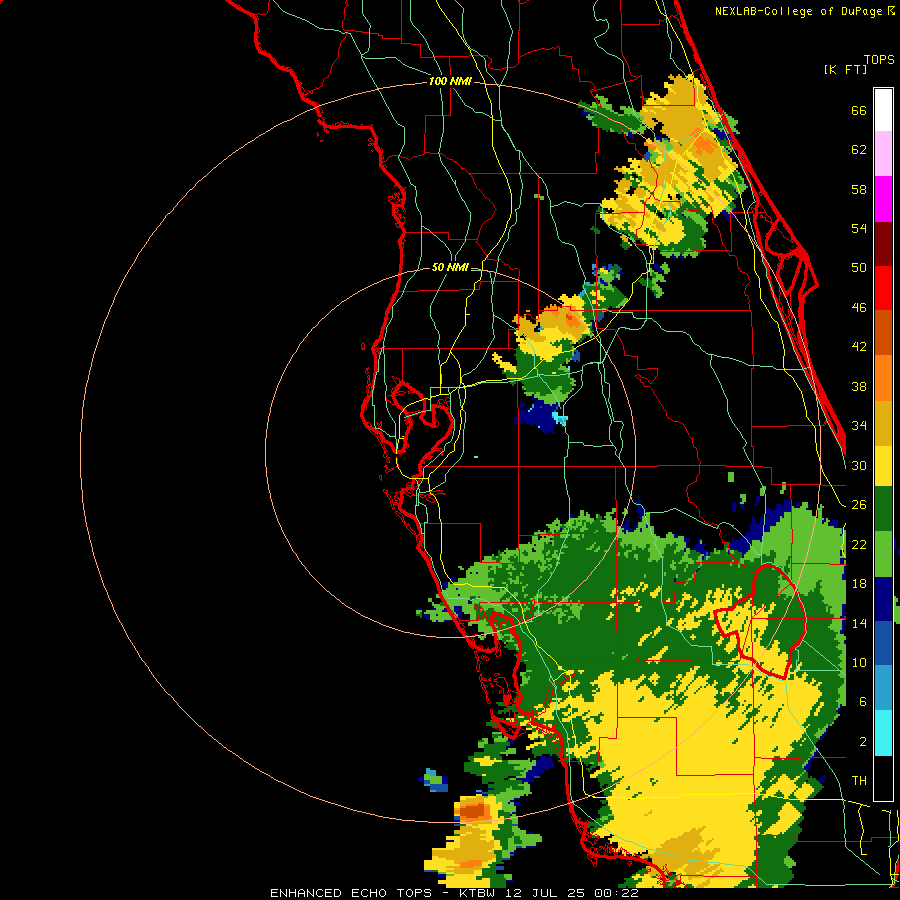Select the light green legend swatch near 22
The image size is (900, 900).
coord(883,554)
